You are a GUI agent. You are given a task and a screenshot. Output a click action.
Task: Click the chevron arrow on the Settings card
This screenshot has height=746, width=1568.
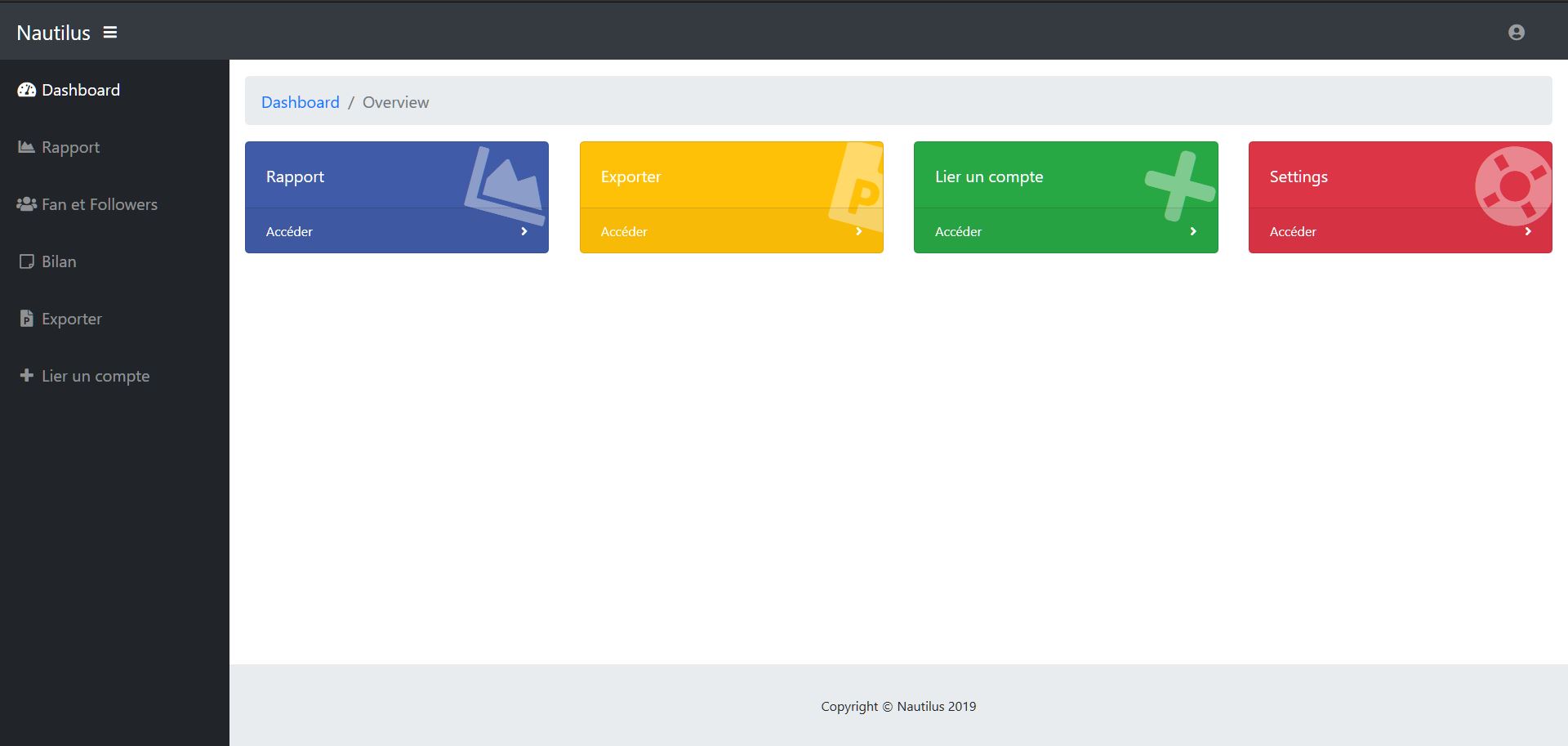[x=1527, y=232]
